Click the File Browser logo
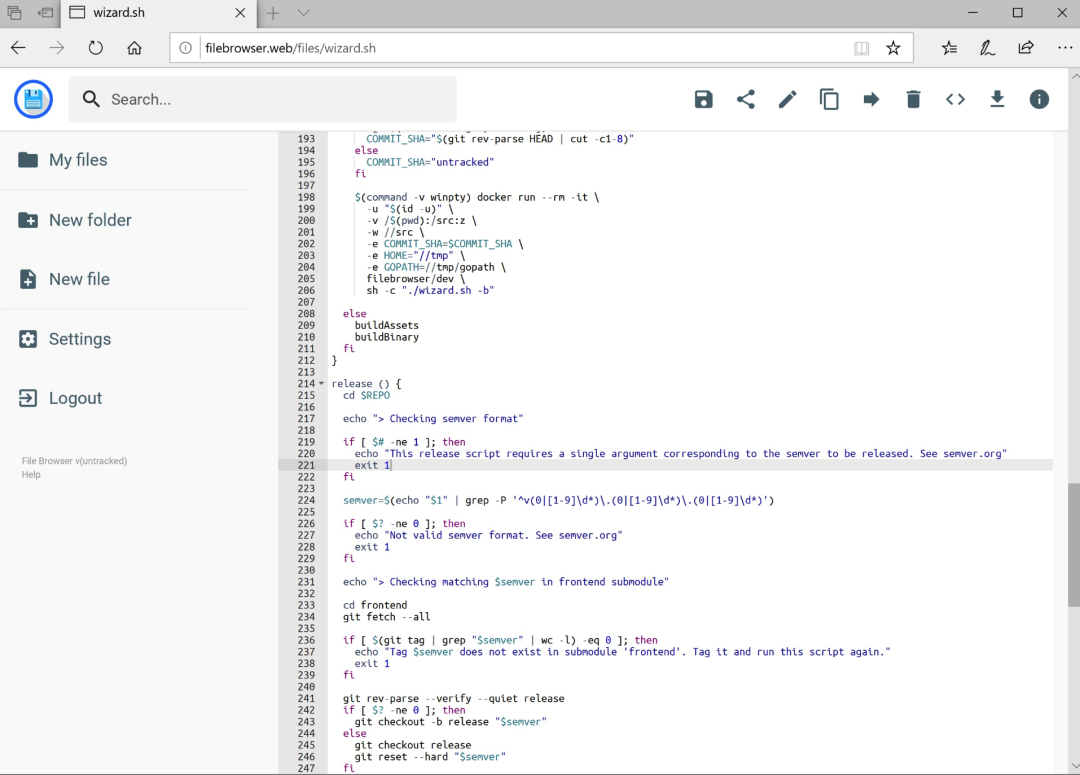1080x775 pixels. click(x=33, y=99)
